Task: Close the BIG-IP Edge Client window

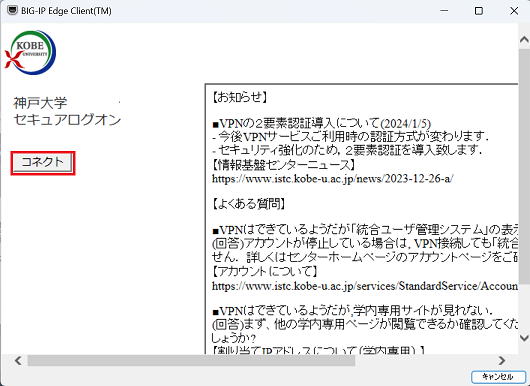Action: point(514,11)
